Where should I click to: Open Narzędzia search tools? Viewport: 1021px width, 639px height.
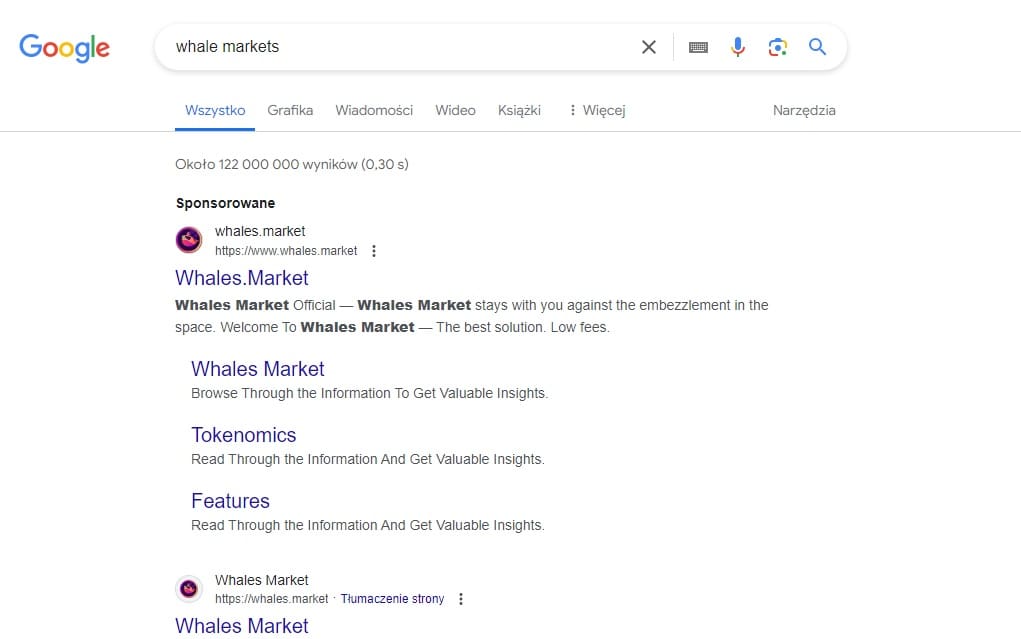[x=804, y=110]
